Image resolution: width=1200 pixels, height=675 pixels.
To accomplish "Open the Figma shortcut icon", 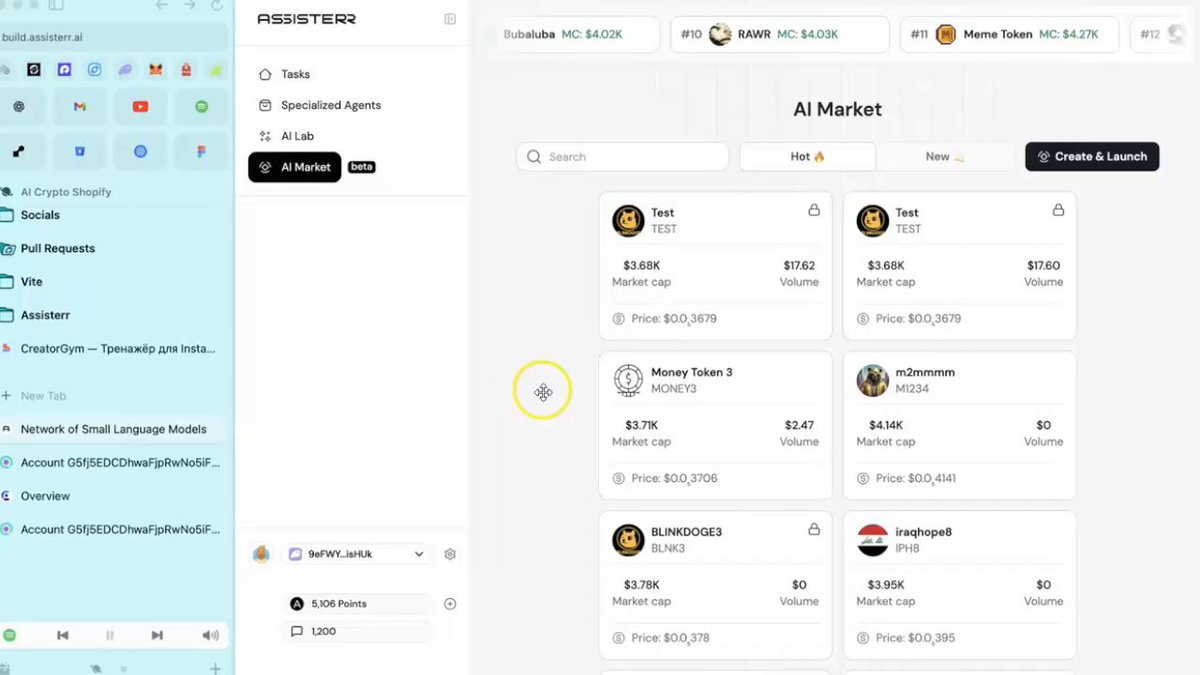I will tap(201, 152).
